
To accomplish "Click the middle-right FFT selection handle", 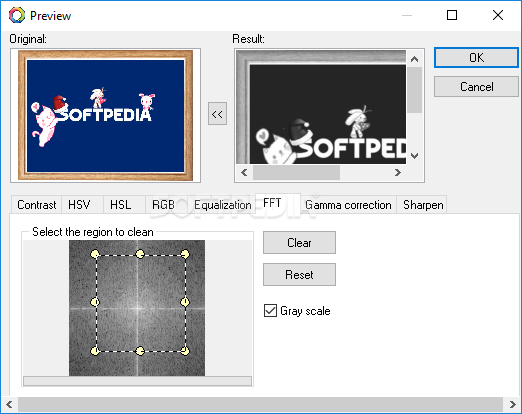I will tap(185, 302).
